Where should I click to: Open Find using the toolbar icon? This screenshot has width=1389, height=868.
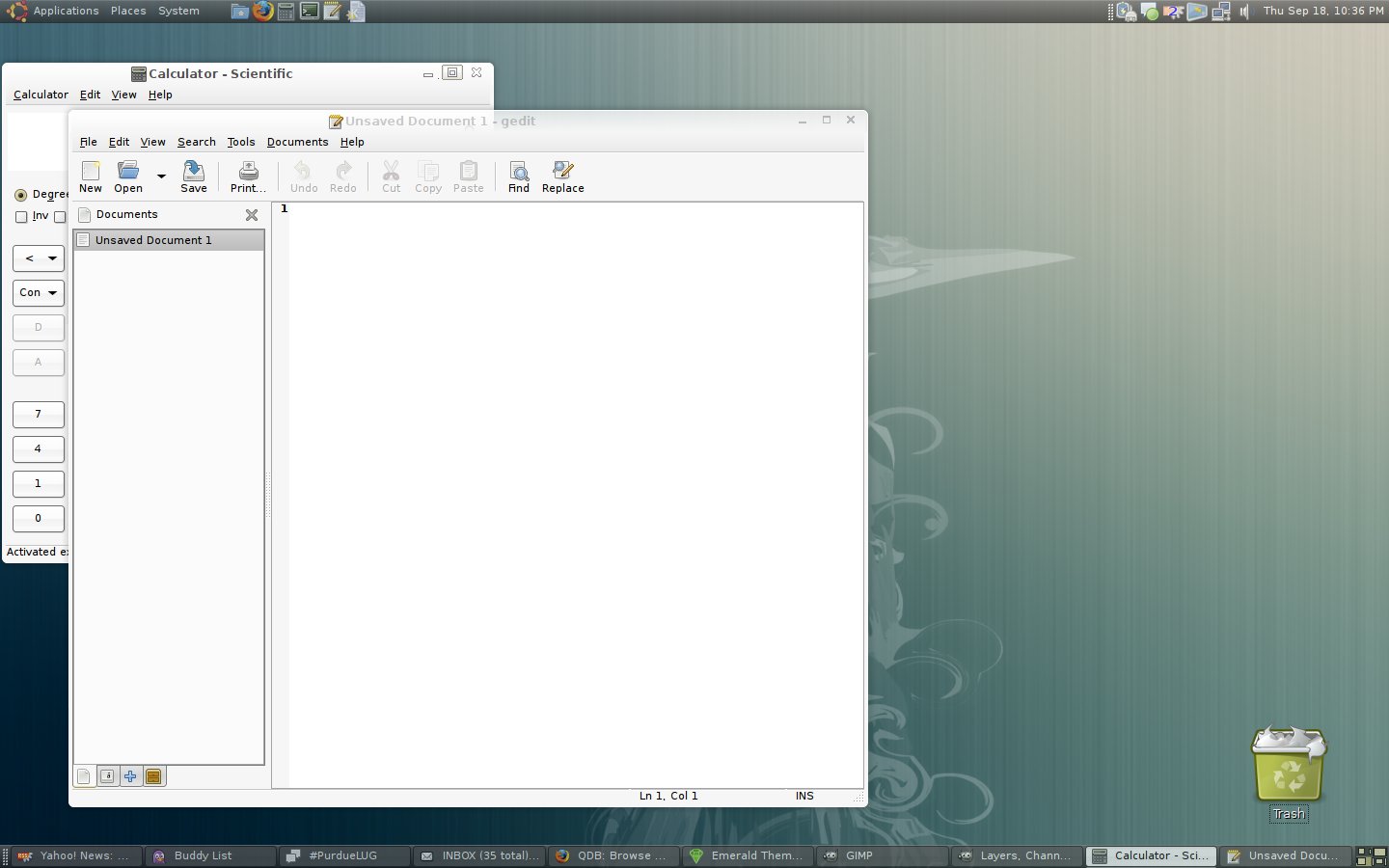(519, 176)
